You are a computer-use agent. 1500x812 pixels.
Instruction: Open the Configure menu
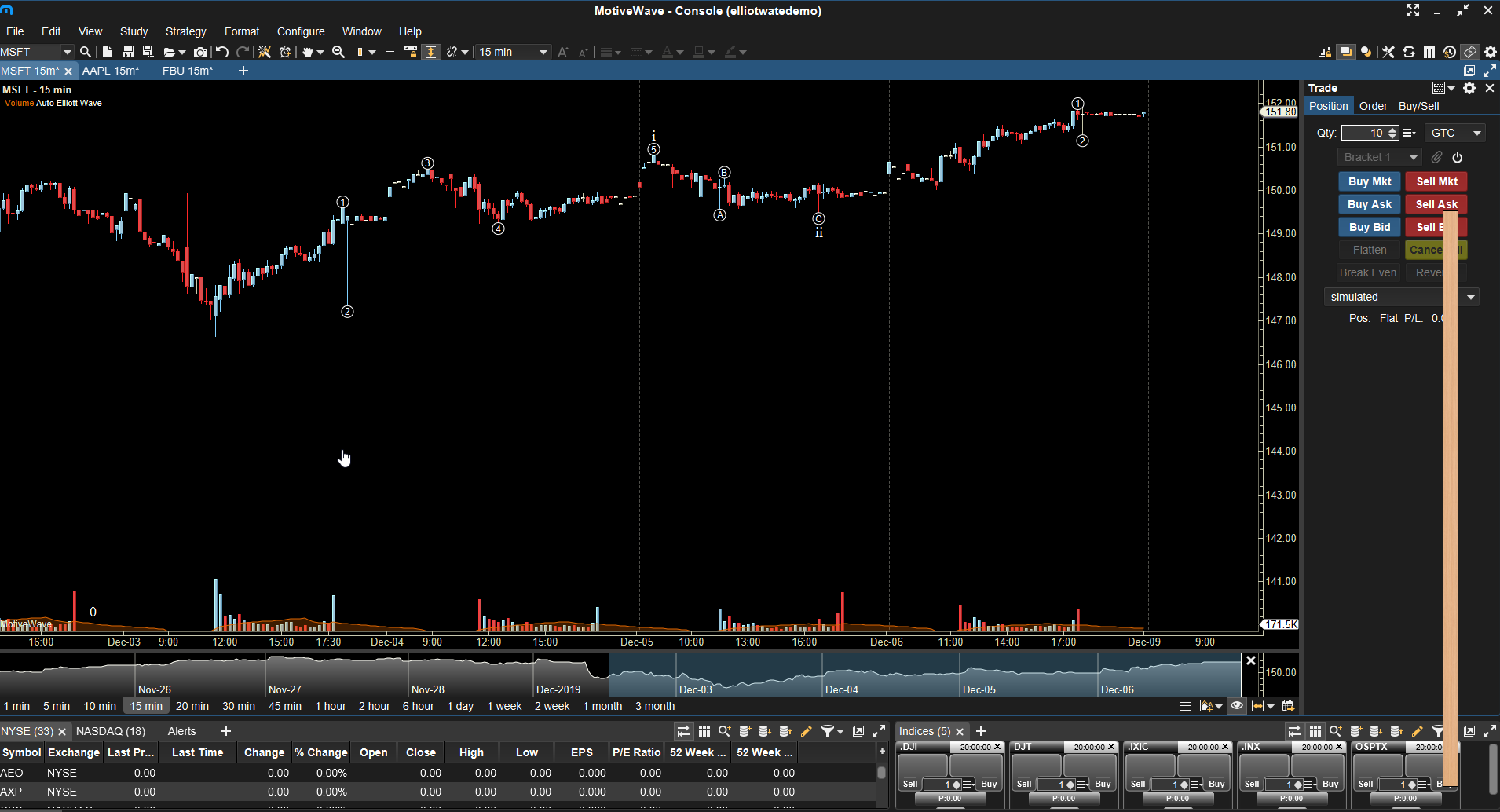coord(301,31)
